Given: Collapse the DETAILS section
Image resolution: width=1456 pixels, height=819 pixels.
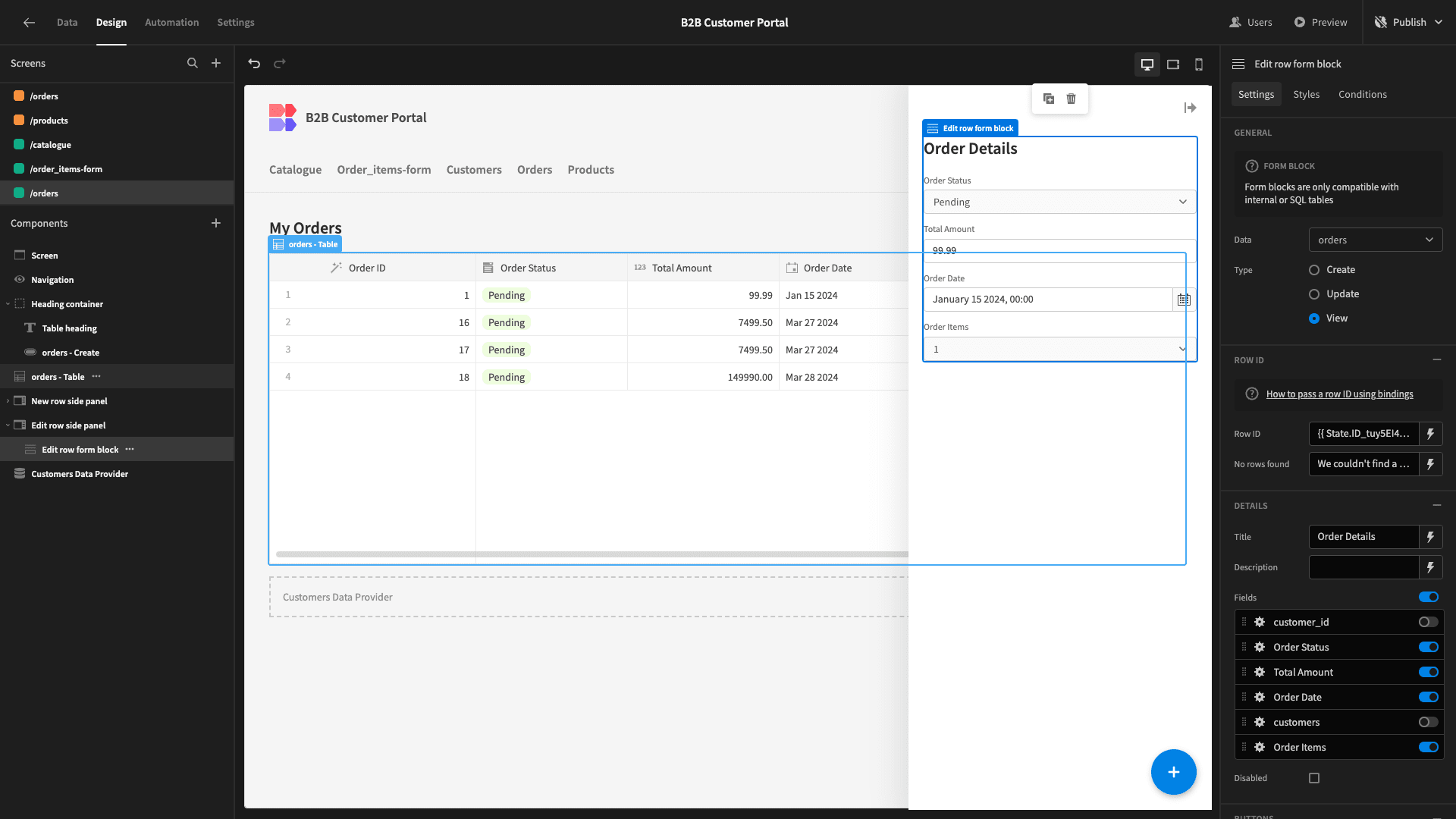Looking at the screenshot, I should pyautogui.click(x=1436, y=505).
